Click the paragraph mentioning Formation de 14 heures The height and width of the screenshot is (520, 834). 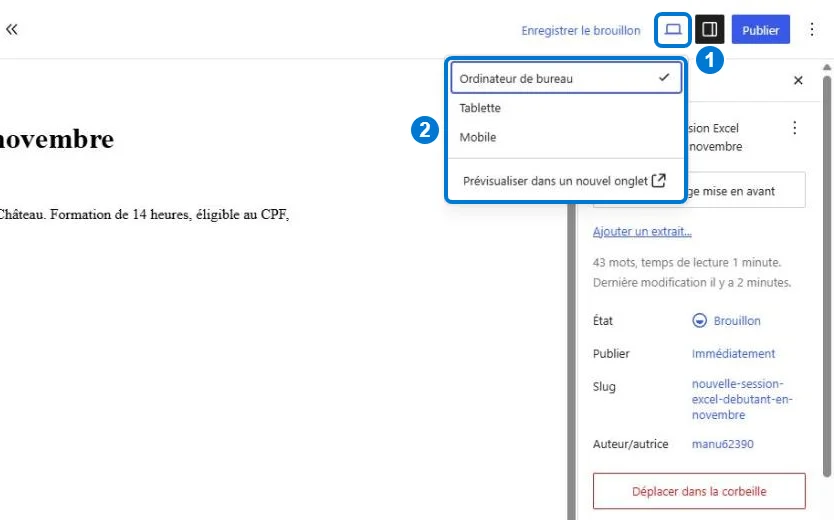[144, 215]
